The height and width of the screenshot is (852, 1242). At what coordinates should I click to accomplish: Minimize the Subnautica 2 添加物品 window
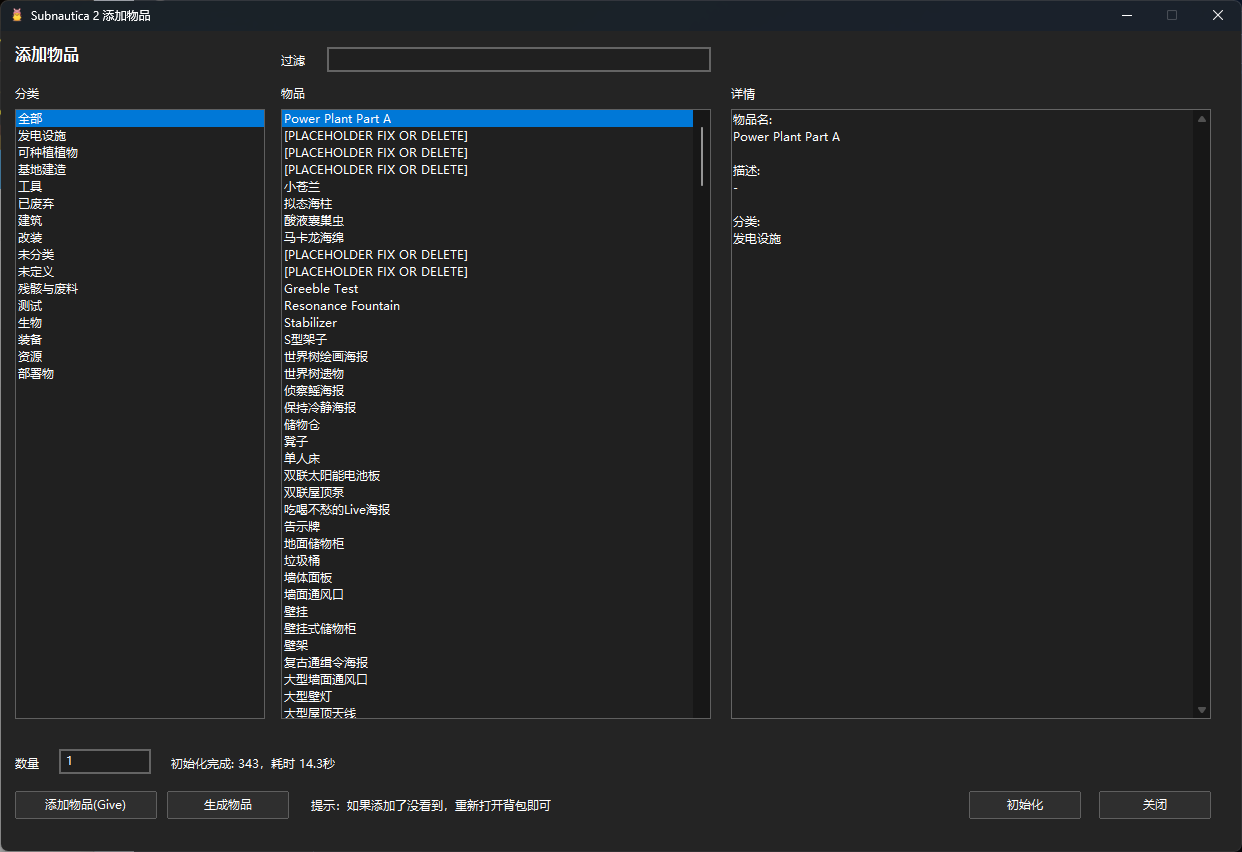point(1127,15)
